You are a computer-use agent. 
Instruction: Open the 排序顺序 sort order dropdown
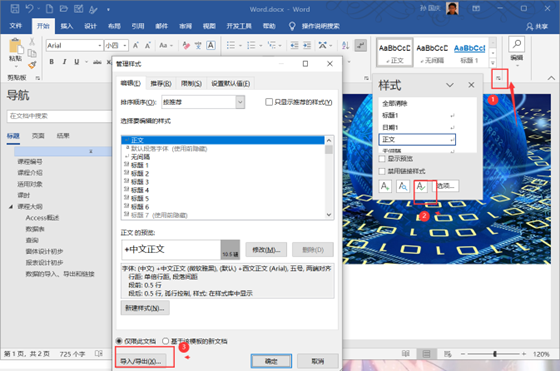(x=240, y=102)
